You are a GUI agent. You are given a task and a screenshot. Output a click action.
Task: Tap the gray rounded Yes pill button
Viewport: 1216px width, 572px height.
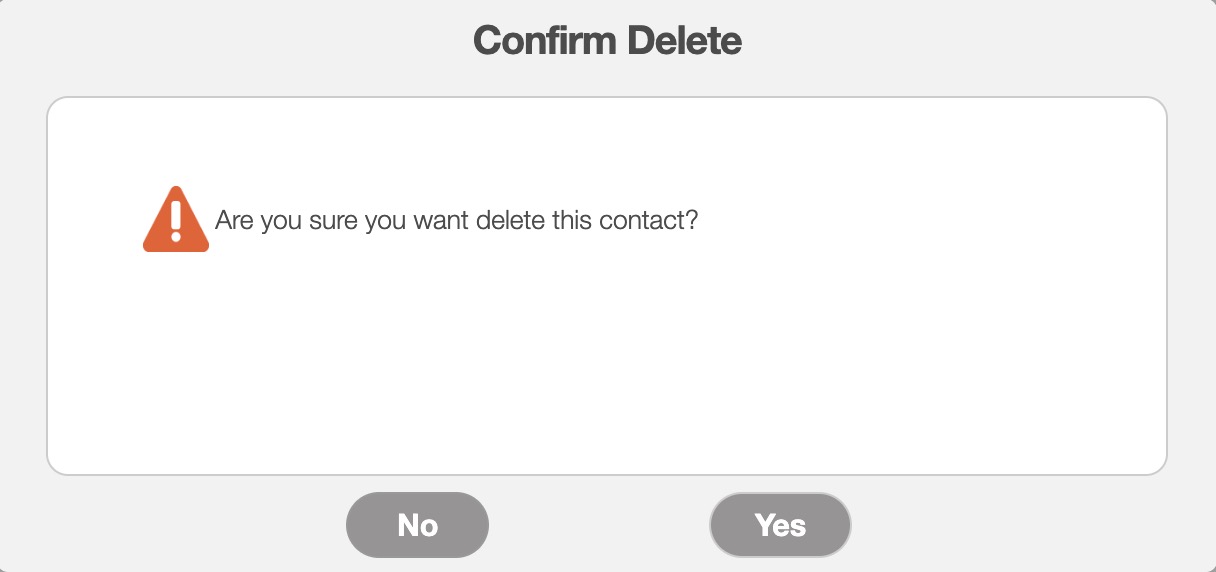click(x=780, y=525)
